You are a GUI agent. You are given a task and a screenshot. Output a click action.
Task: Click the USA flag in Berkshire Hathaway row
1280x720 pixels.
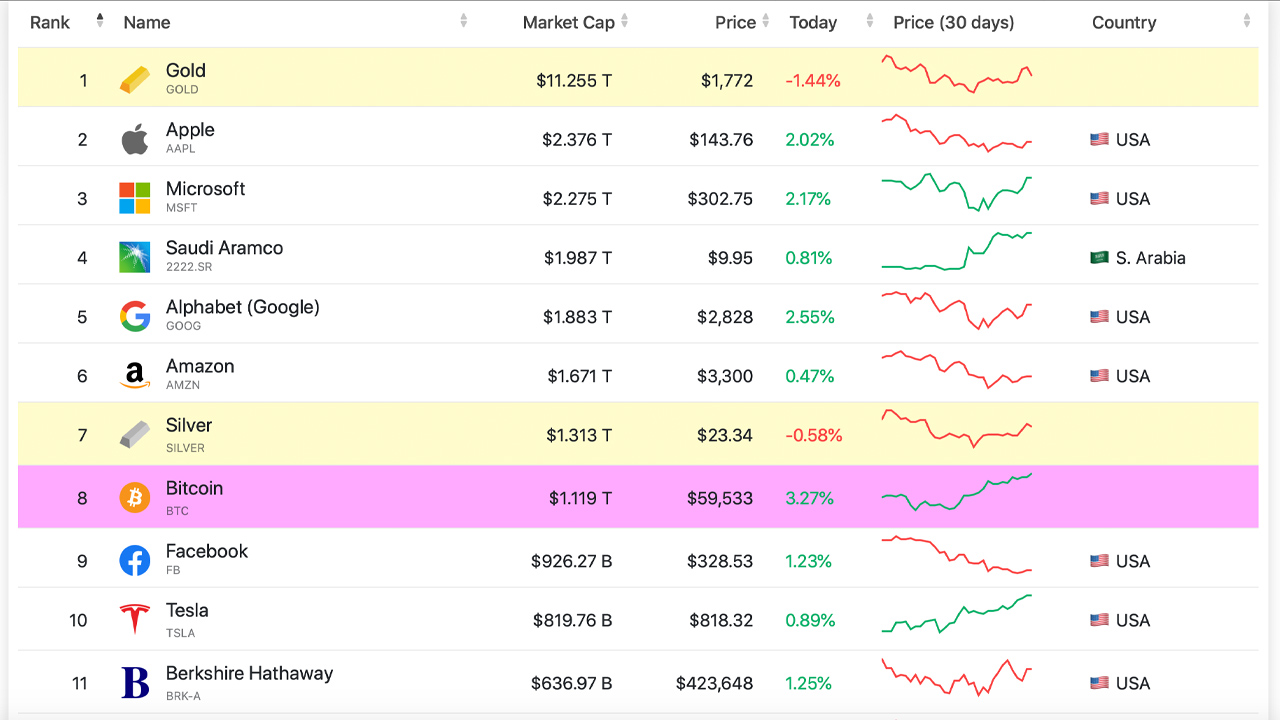1099,683
